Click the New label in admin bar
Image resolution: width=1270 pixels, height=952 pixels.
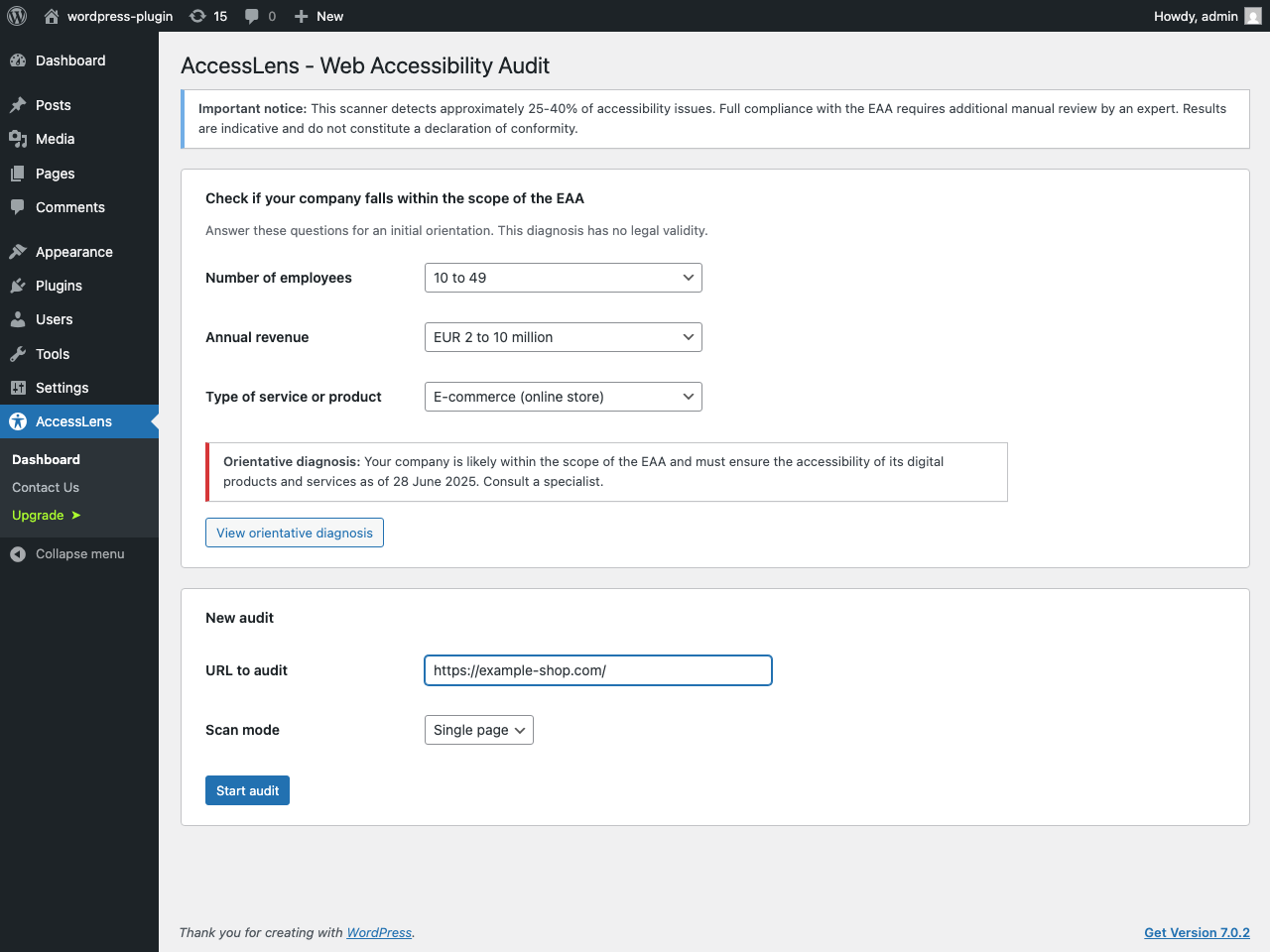[x=330, y=16]
